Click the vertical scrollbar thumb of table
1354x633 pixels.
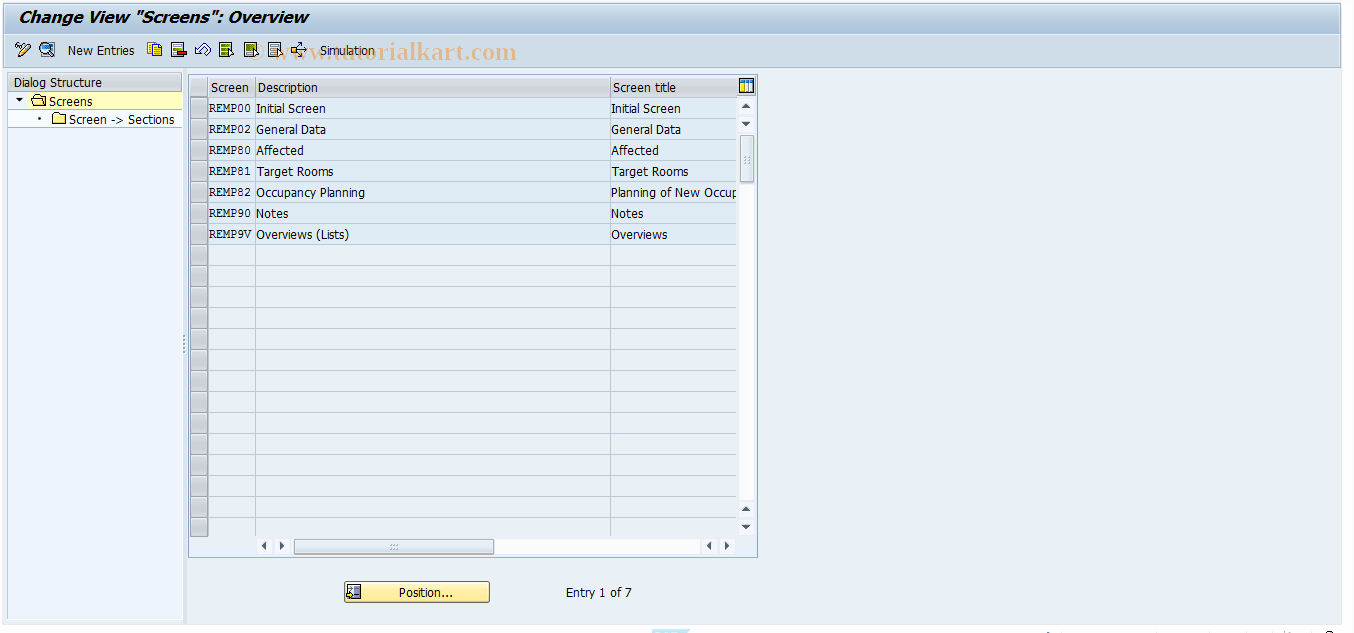pos(746,159)
